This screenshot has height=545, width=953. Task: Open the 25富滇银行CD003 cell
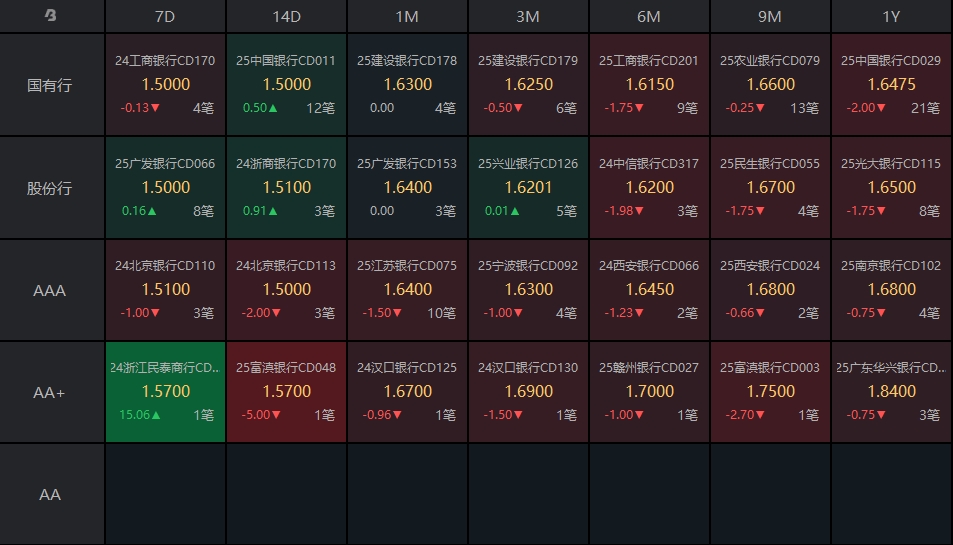pos(770,392)
